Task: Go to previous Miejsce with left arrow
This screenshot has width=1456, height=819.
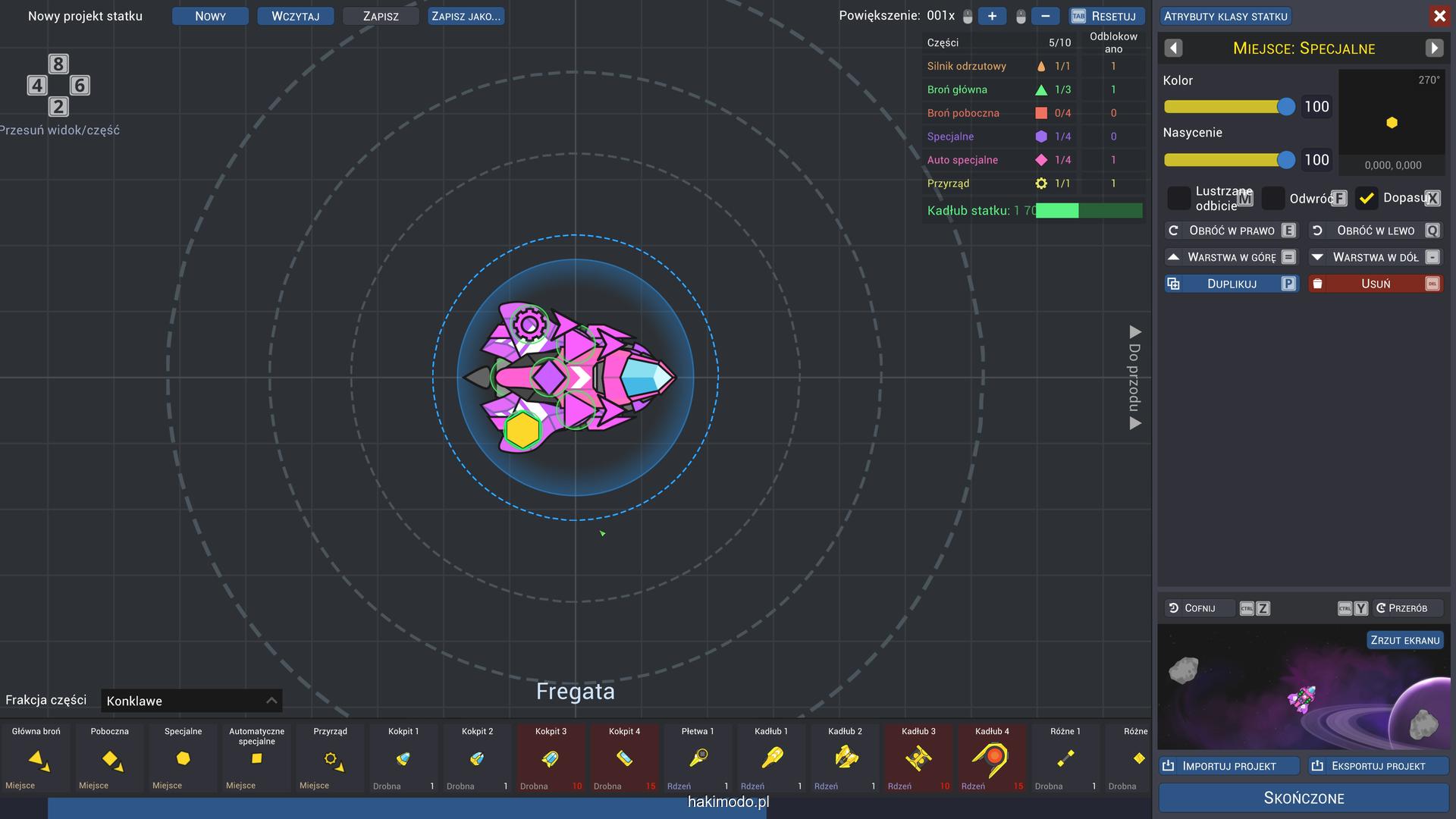Action: (x=1173, y=49)
